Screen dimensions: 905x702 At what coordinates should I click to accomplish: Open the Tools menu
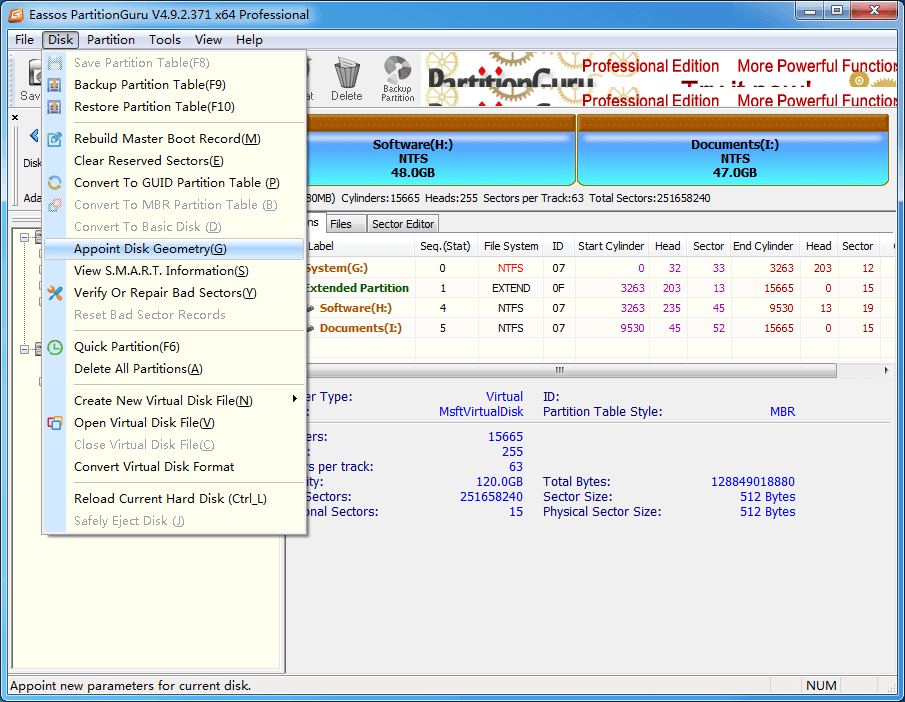(x=164, y=40)
